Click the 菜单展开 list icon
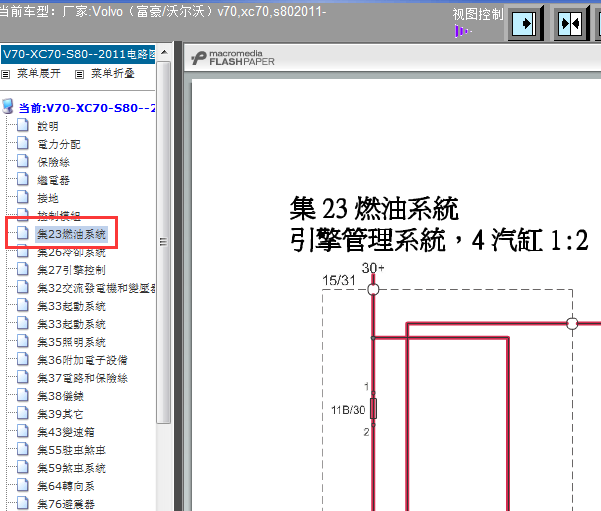The image size is (601, 511). 5,74
